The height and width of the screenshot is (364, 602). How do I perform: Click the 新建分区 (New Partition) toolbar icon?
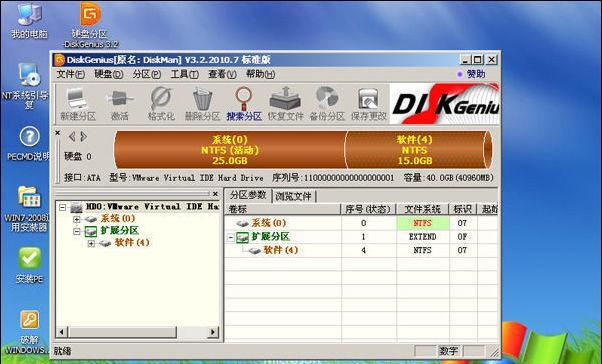click(78, 104)
